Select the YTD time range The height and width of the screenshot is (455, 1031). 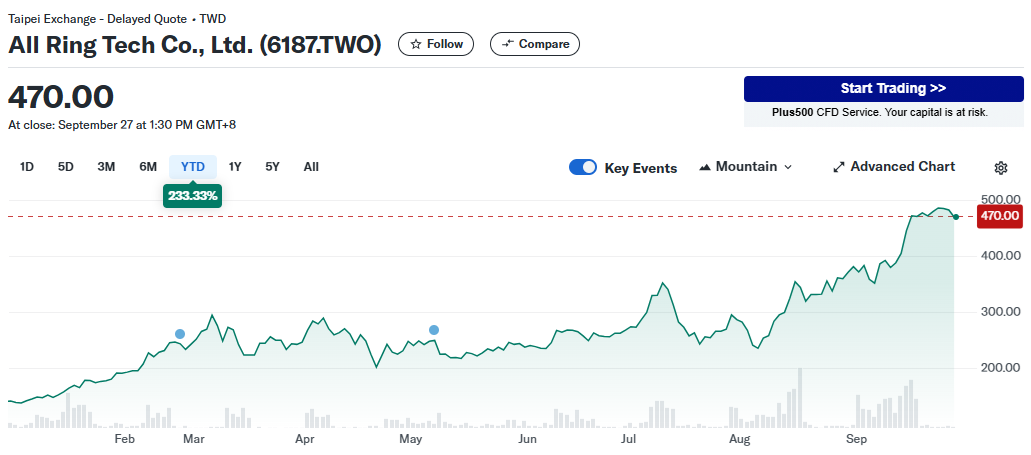pos(193,167)
